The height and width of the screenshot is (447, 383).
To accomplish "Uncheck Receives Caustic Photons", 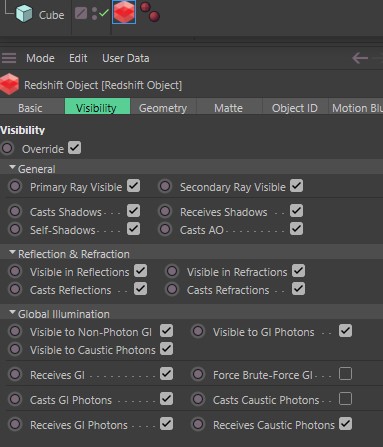I will (346, 424).
